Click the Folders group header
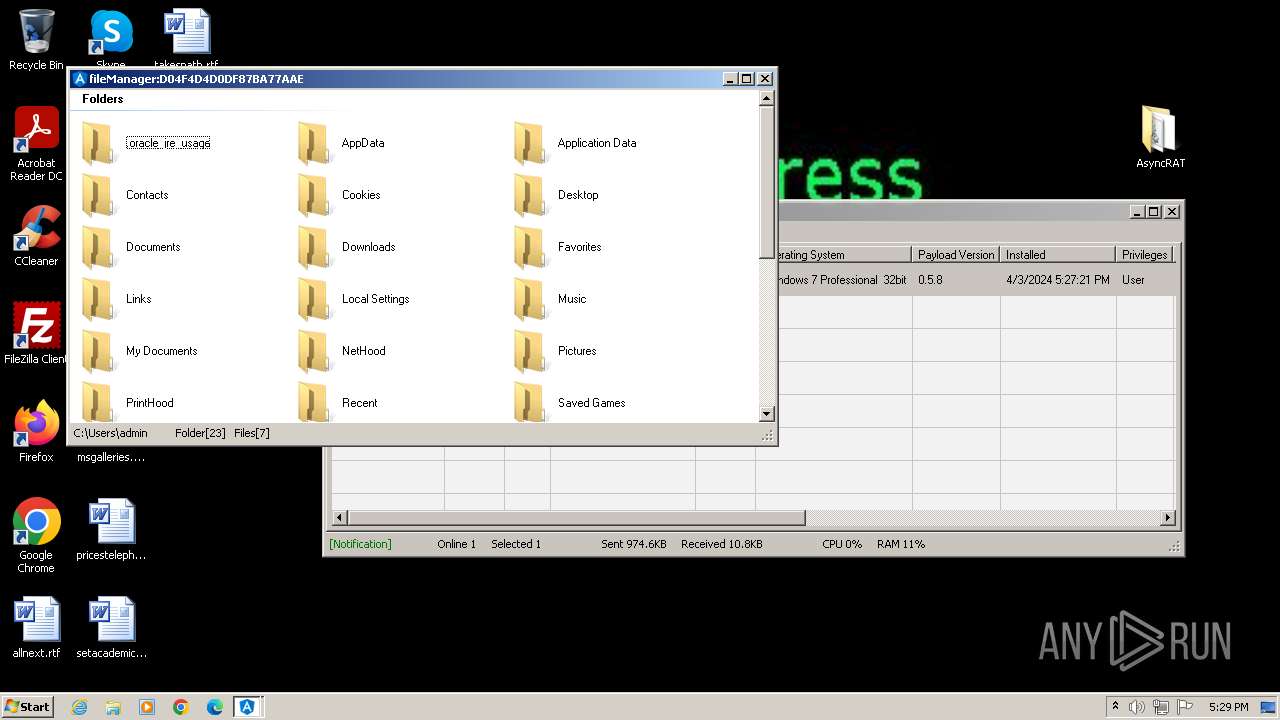The height and width of the screenshot is (720, 1280). (103, 99)
